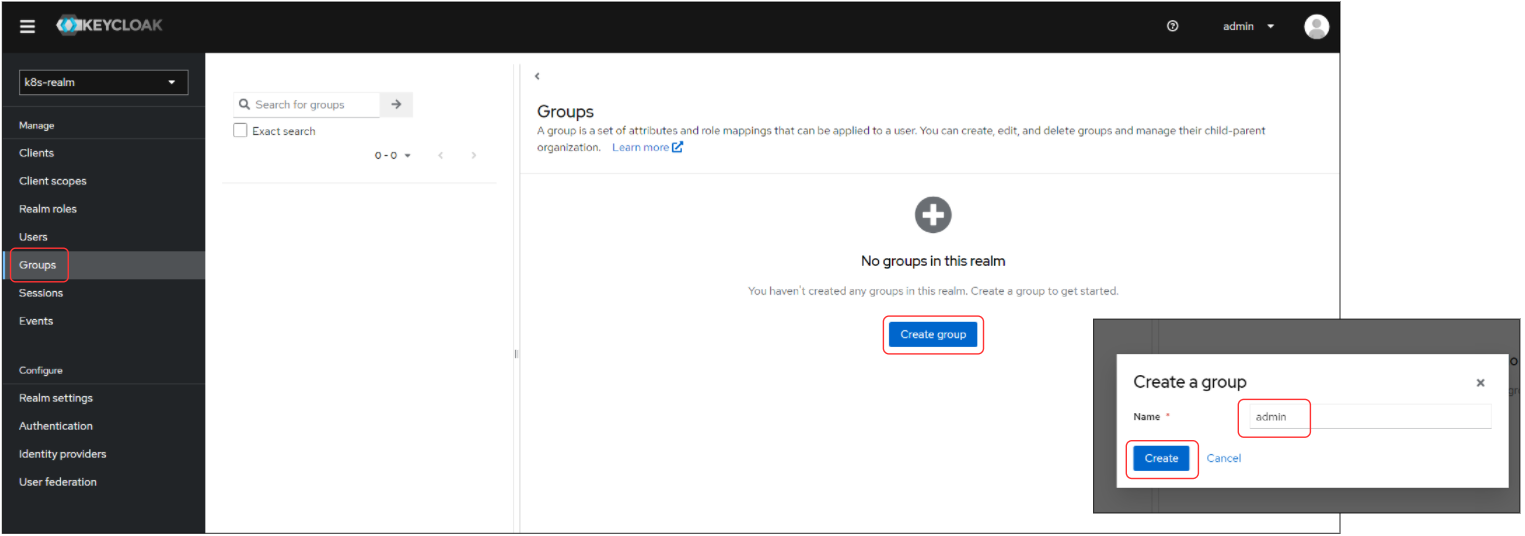Click the Name input field containing admin

coord(1369,416)
